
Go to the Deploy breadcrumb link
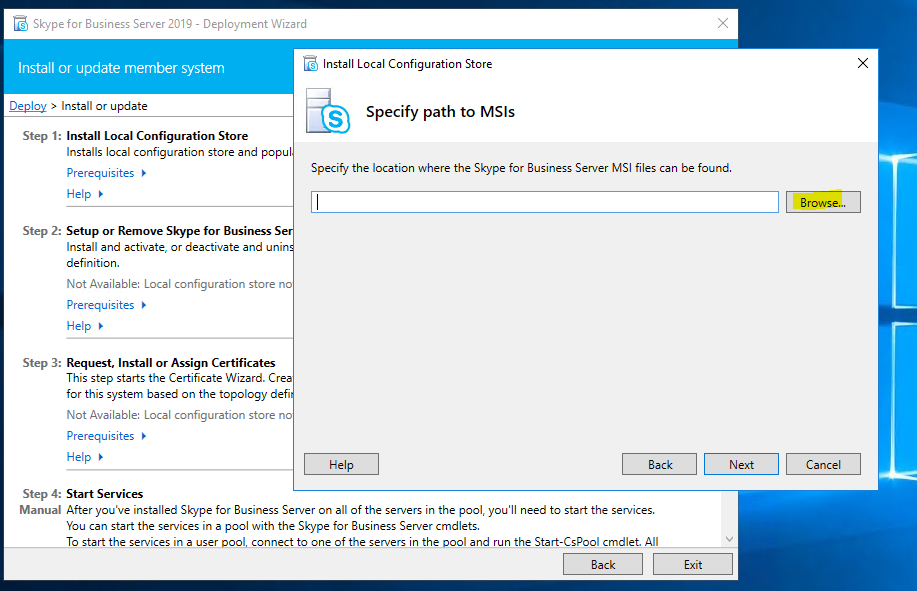(x=28, y=106)
